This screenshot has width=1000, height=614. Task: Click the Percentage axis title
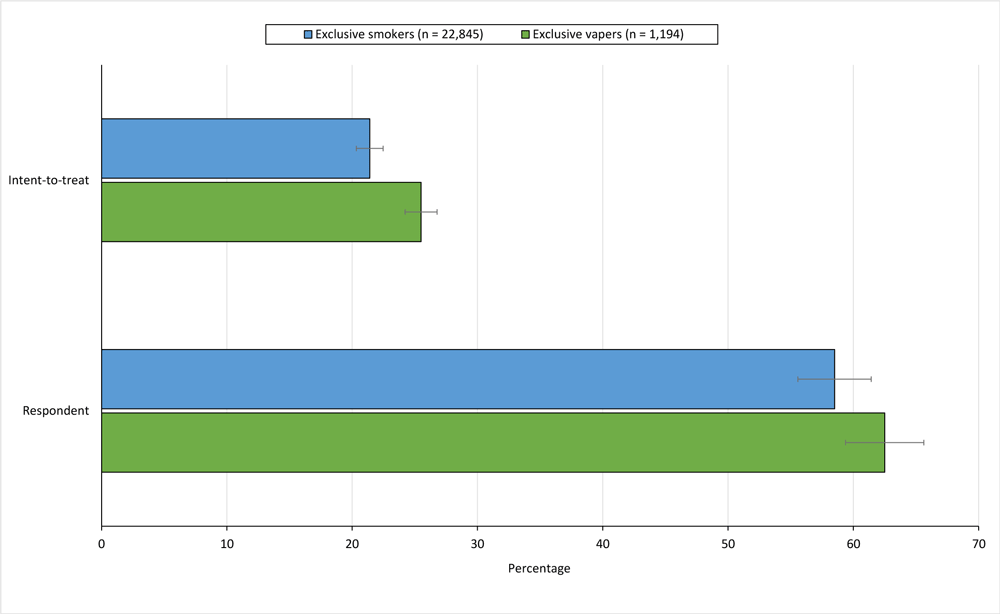(538, 568)
